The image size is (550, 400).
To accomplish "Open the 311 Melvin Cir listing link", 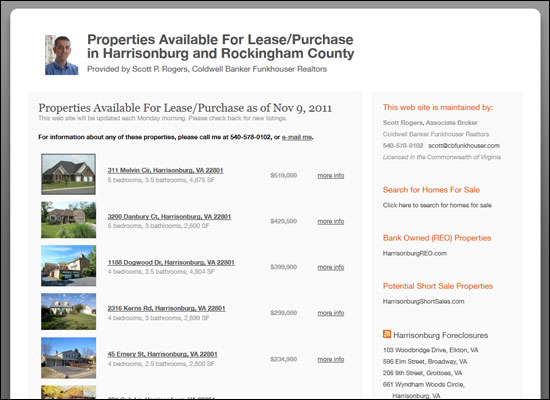I will [x=165, y=170].
